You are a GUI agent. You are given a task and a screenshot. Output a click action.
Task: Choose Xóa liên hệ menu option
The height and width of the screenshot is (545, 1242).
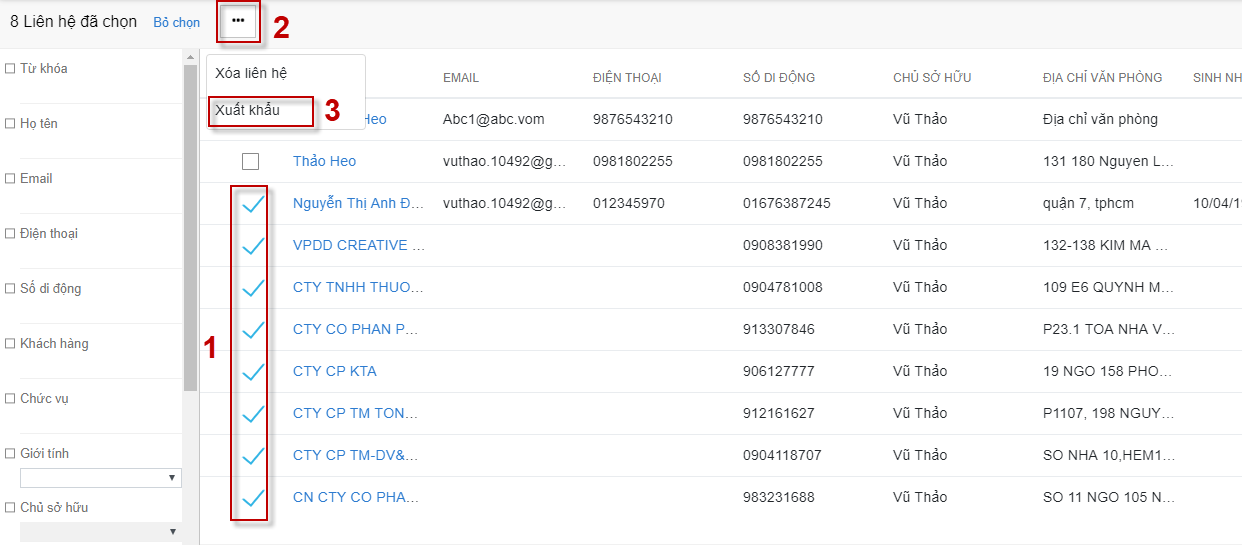tap(252, 73)
